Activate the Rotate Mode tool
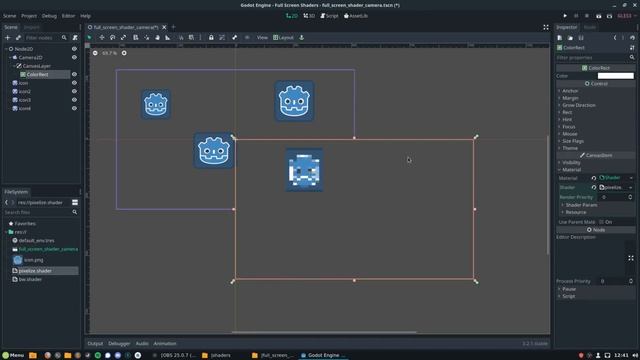The image size is (640, 360). (113, 38)
